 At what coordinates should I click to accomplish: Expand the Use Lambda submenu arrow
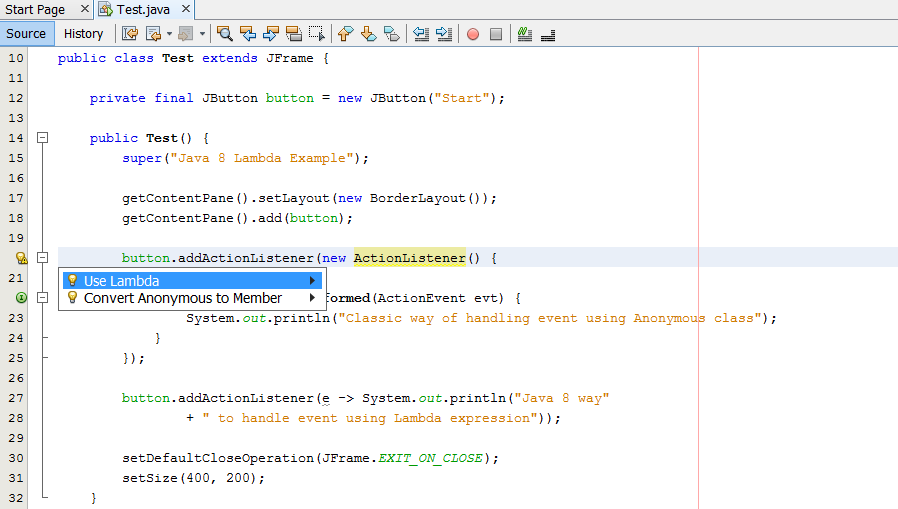[312, 281]
